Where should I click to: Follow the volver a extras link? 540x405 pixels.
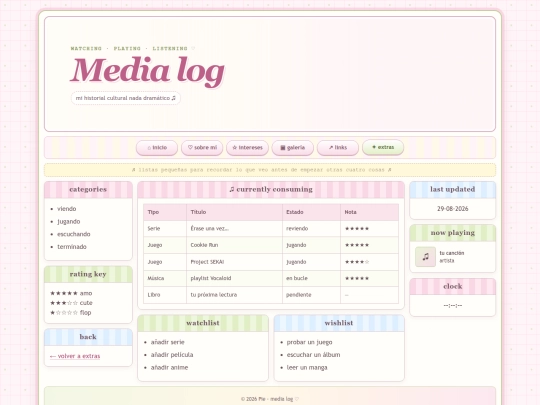[75, 356]
